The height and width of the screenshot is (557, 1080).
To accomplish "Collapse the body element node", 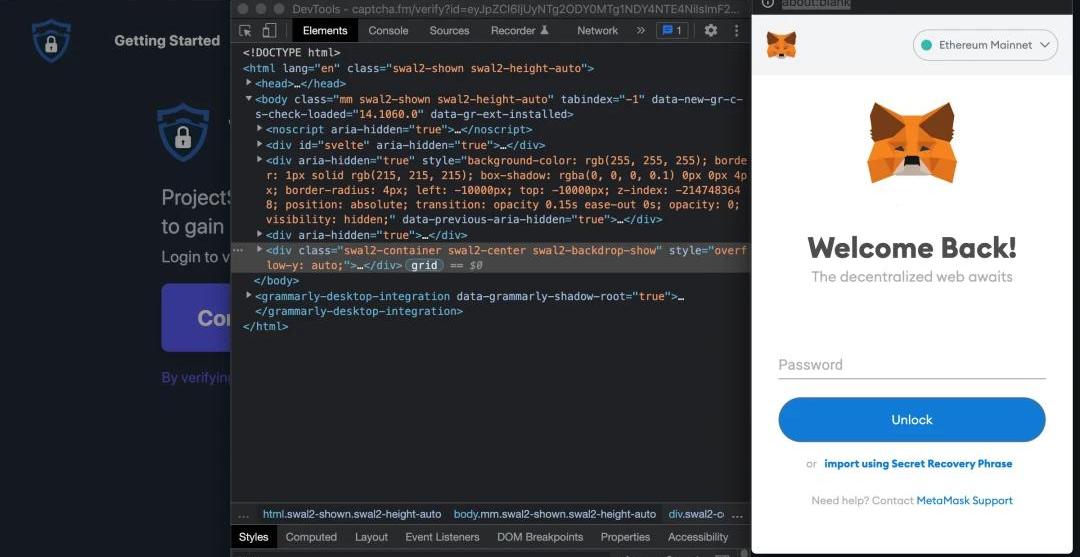I will pyautogui.click(x=249, y=99).
